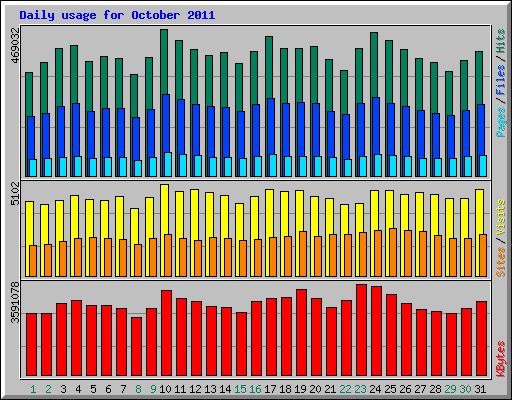
Task: Select the tallest green Hits bar for day 10
Action: 164,62
